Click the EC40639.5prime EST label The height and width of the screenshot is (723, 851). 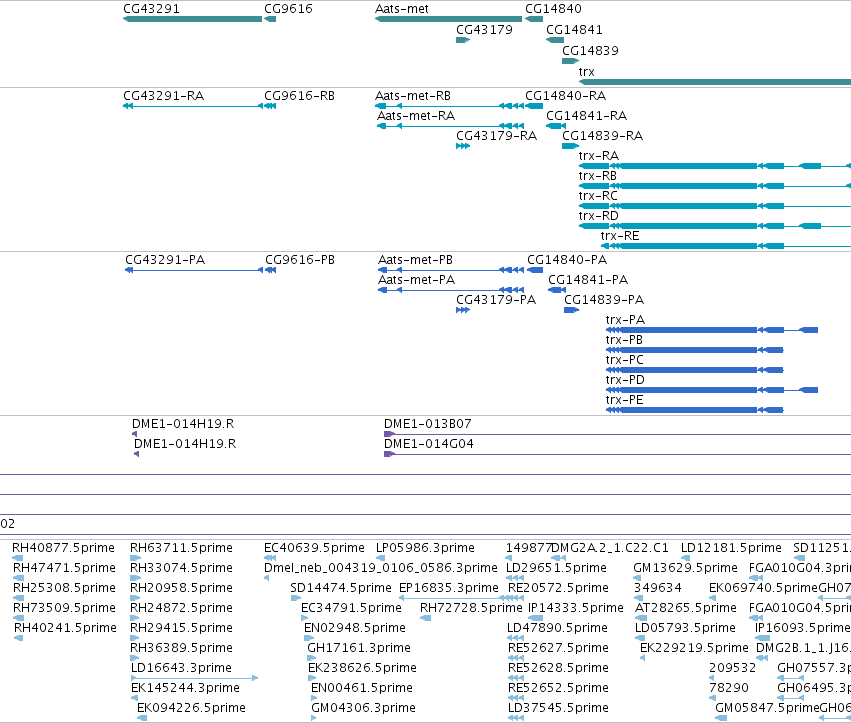point(314,548)
